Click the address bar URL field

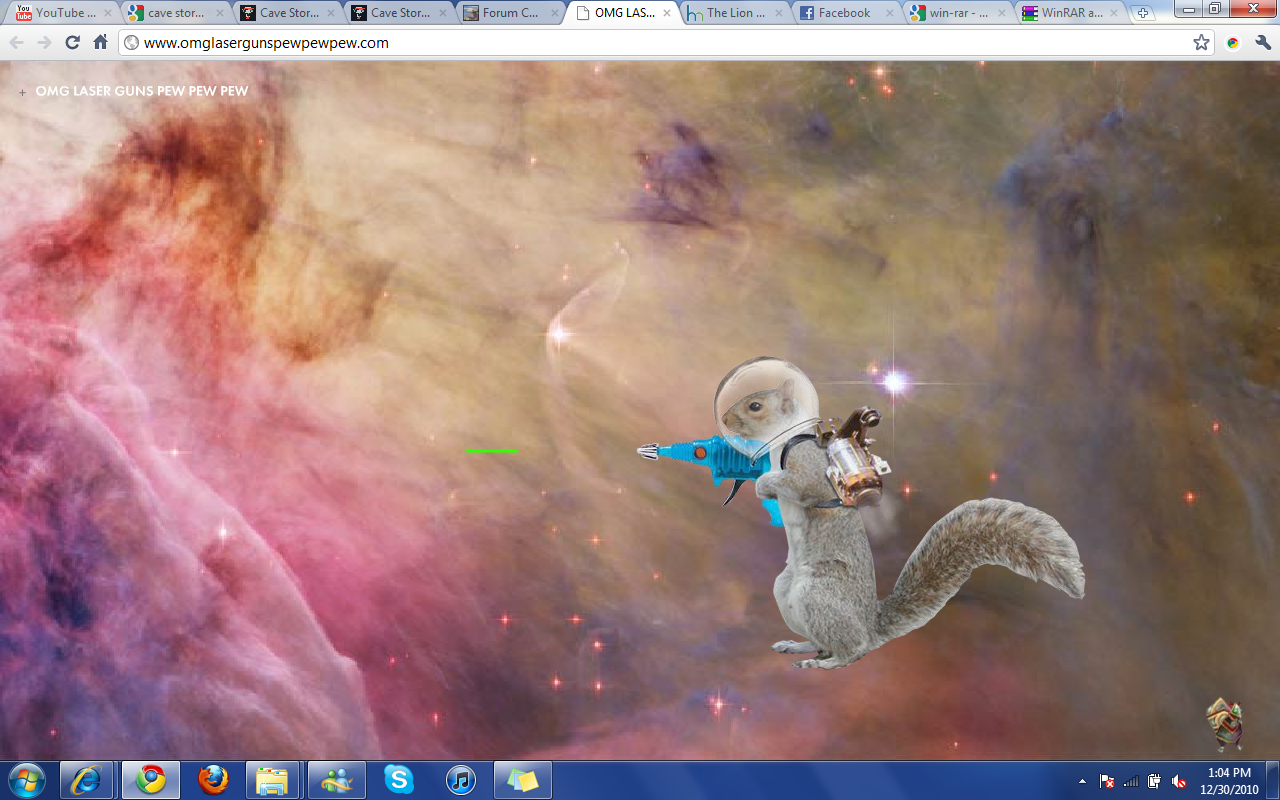[600, 43]
